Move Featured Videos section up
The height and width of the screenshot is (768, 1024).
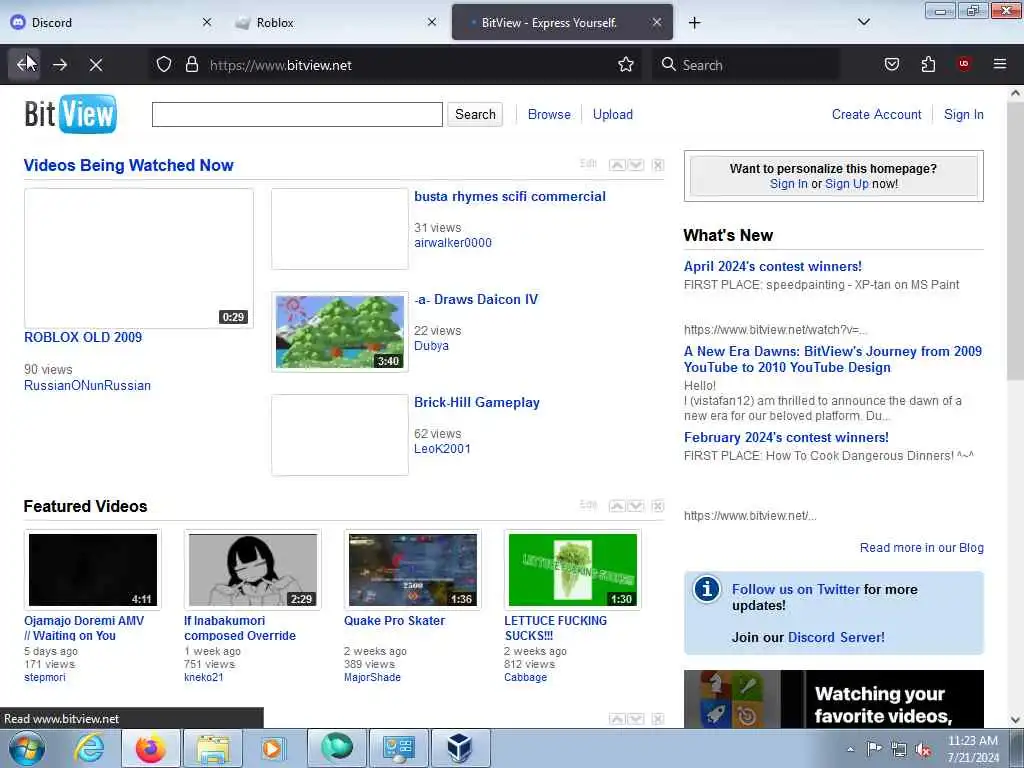pos(617,505)
